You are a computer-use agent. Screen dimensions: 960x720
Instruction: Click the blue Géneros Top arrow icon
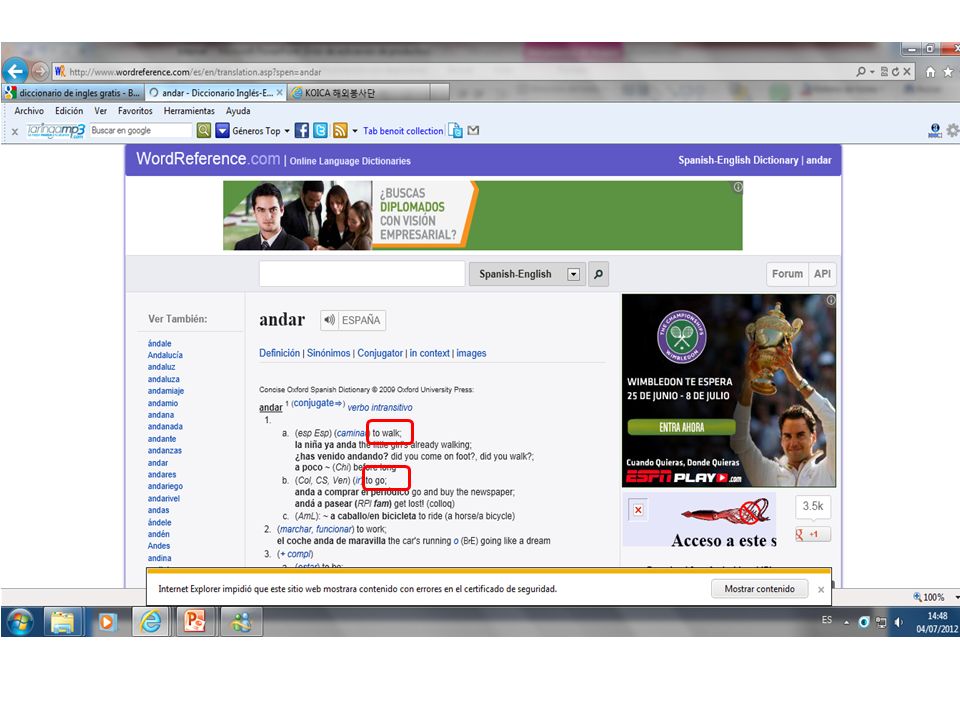[222, 130]
